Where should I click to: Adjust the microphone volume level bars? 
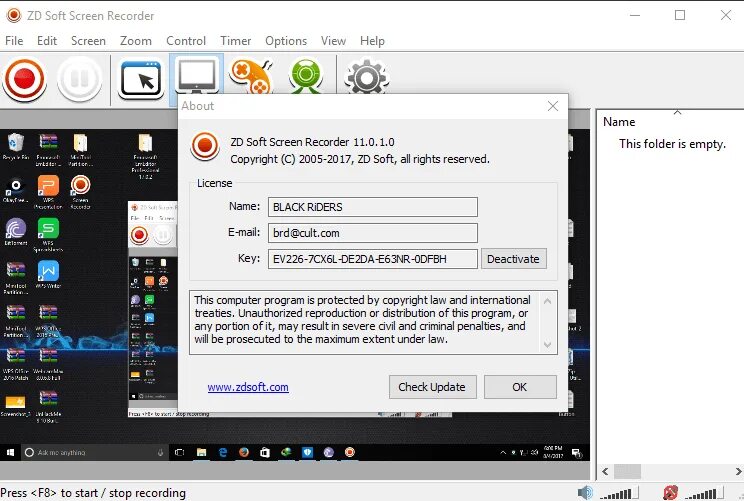click(x=704, y=493)
